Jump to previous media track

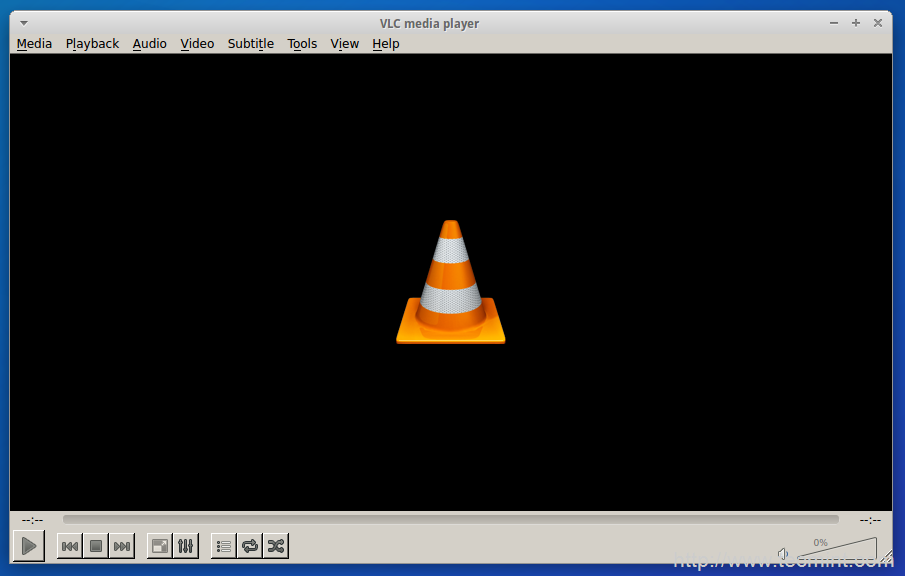(70, 546)
